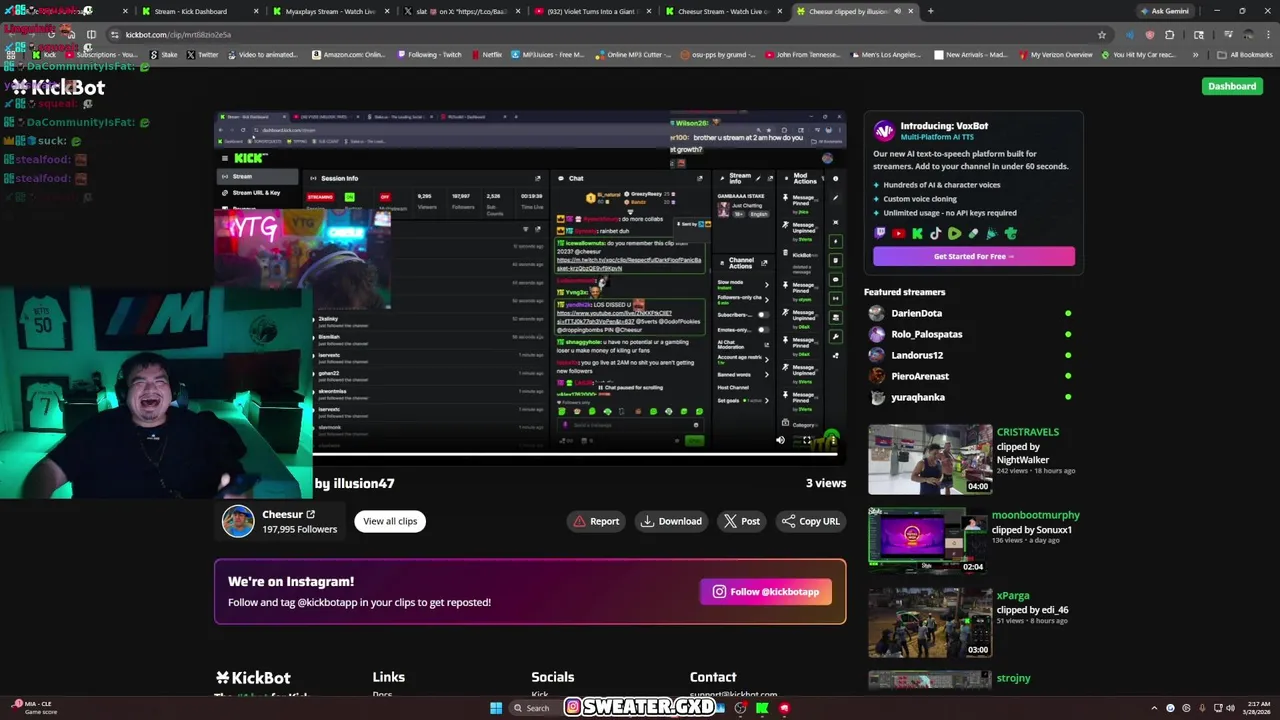Open a new browser tab
Viewport: 1280px width, 720px height.
coord(930,11)
